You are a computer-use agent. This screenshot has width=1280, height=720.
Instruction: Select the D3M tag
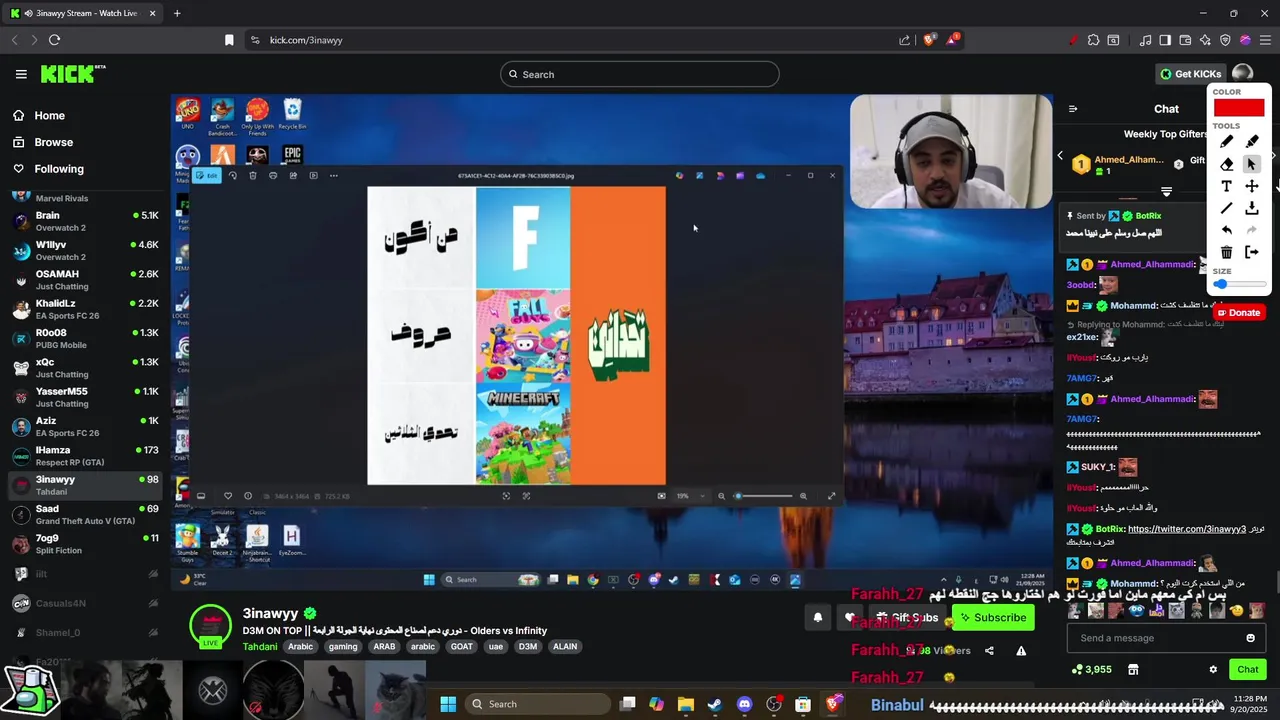[528, 647]
